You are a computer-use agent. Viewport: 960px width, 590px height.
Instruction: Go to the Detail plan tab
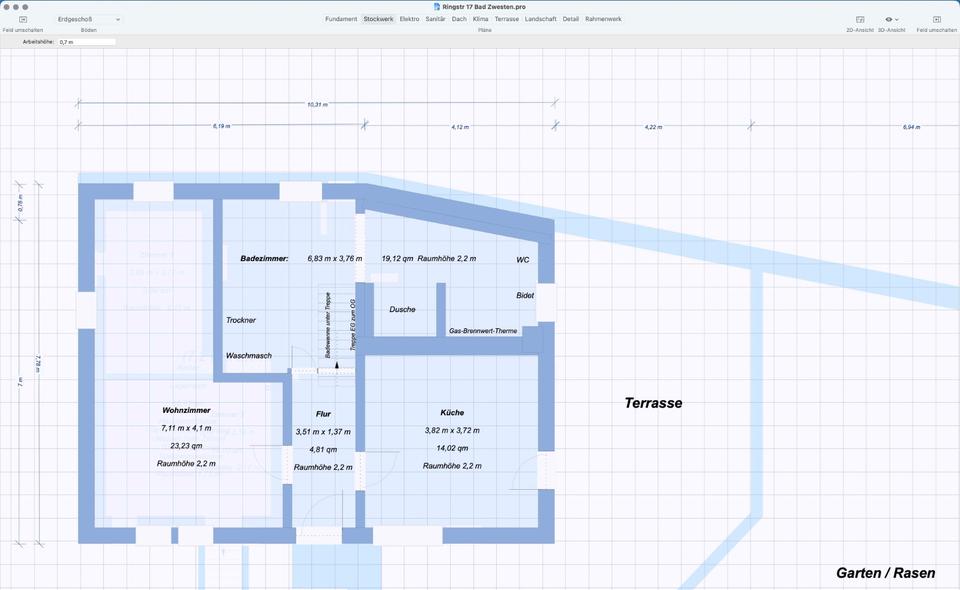click(570, 19)
